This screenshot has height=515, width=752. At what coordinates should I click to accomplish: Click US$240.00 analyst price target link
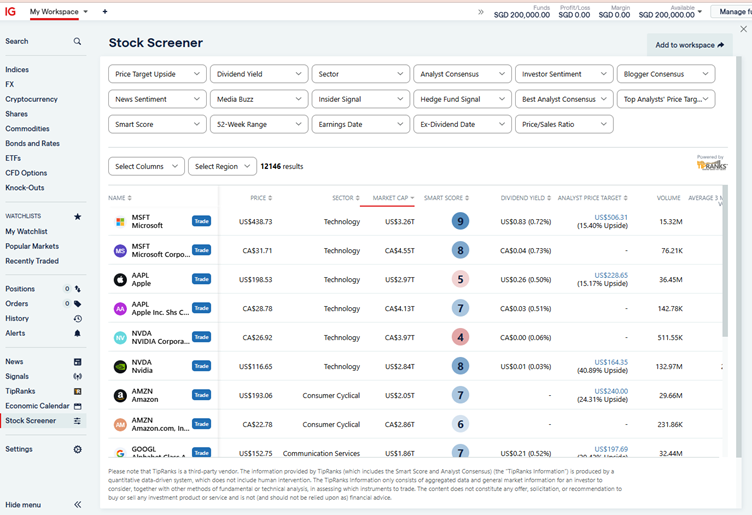click(611, 391)
